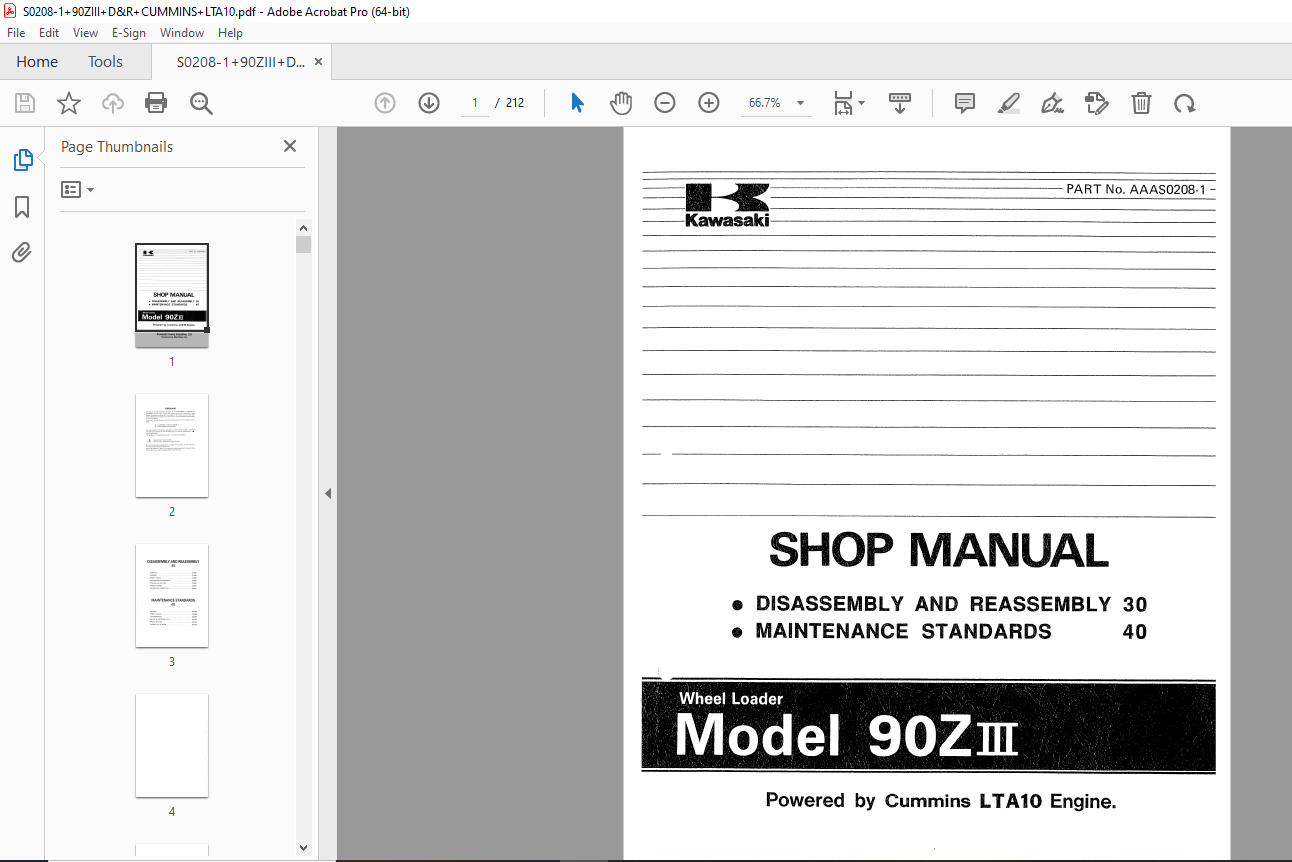Open the View menu
Viewport: 1292px width, 862px height.
point(85,33)
